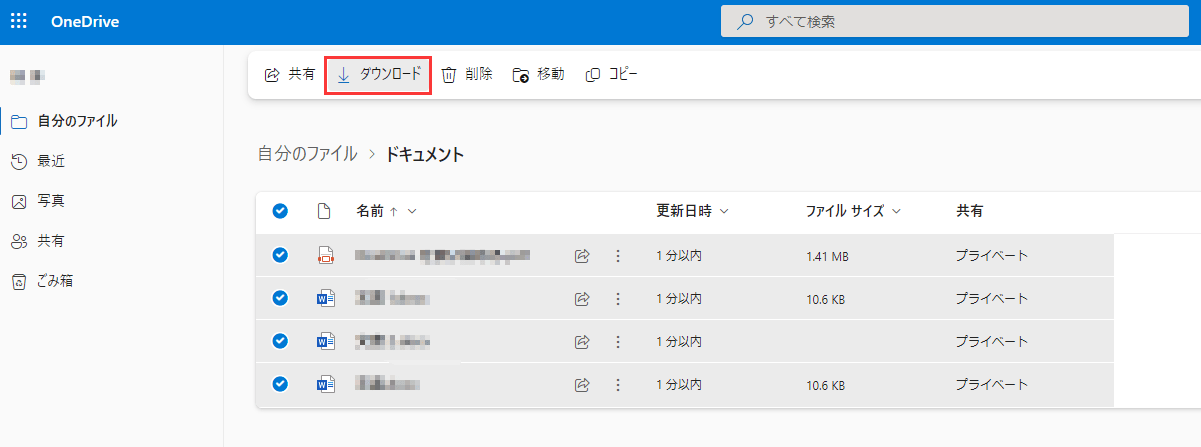Click share icon in the PDF row
The width and height of the screenshot is (1201, 447).
(x=582, y=256)
